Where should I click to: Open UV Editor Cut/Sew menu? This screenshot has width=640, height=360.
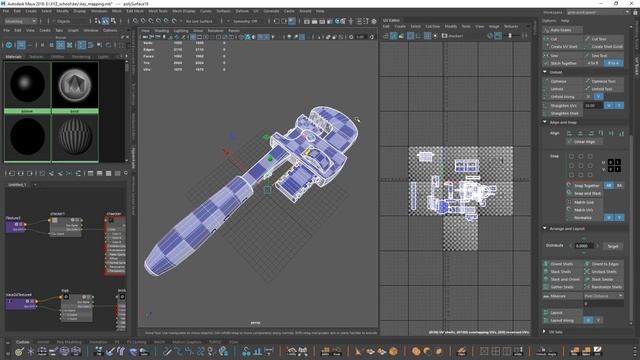[x=433, y=26]
